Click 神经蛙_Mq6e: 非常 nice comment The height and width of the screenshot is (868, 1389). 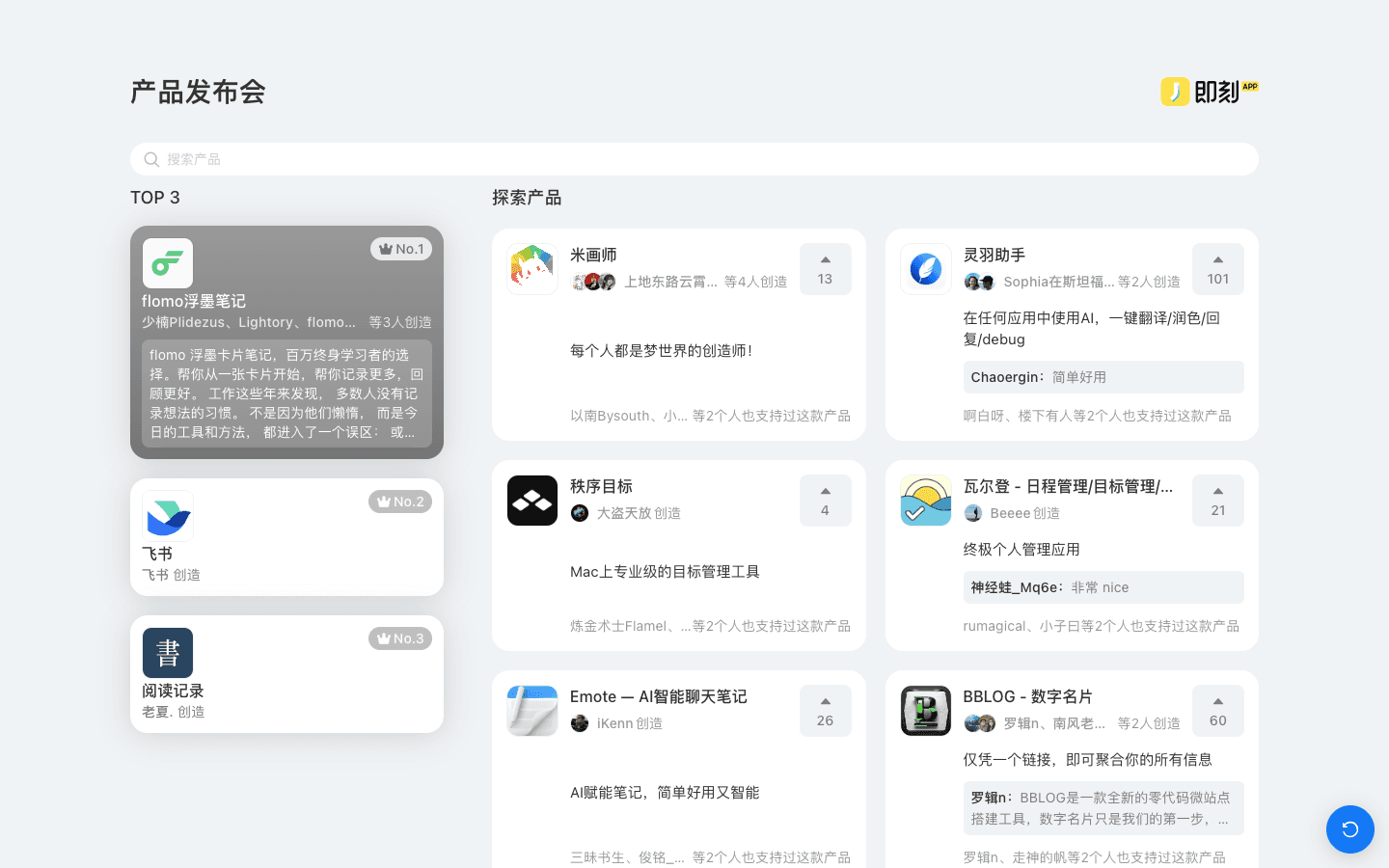tap(1103, 587)
